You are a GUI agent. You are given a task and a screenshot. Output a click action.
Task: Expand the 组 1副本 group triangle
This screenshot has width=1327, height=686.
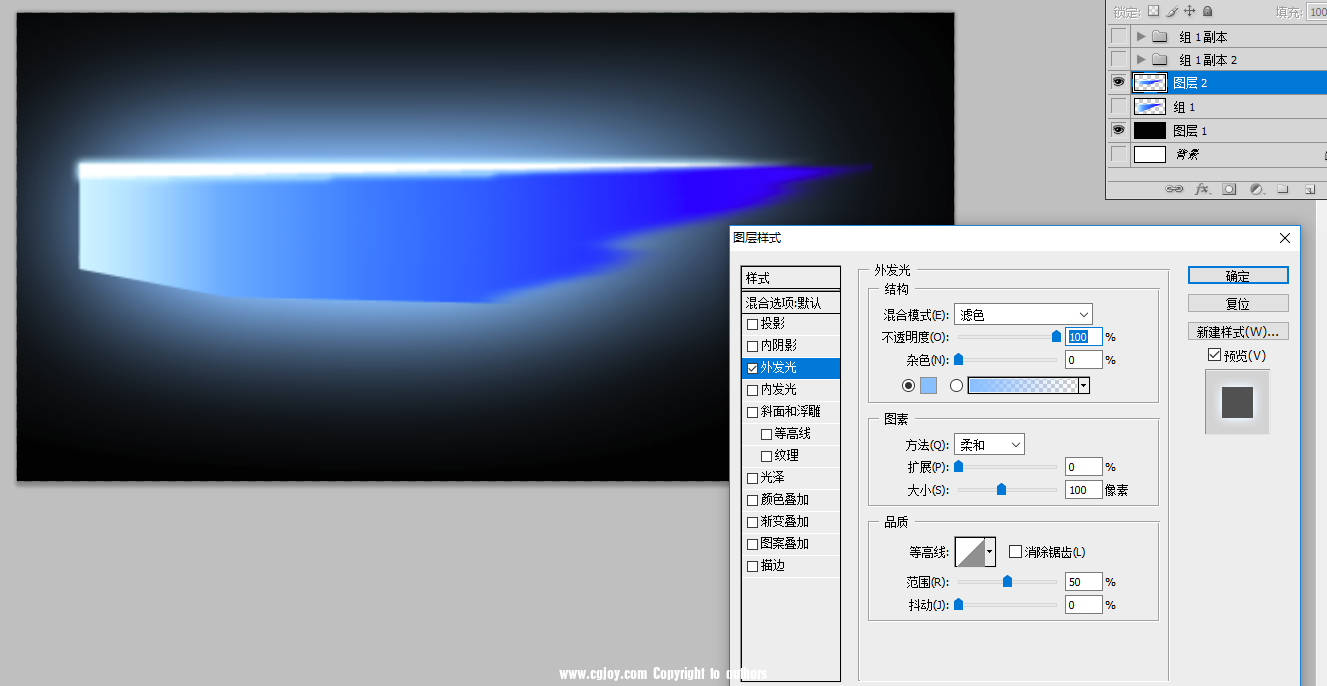point(1141,36)
